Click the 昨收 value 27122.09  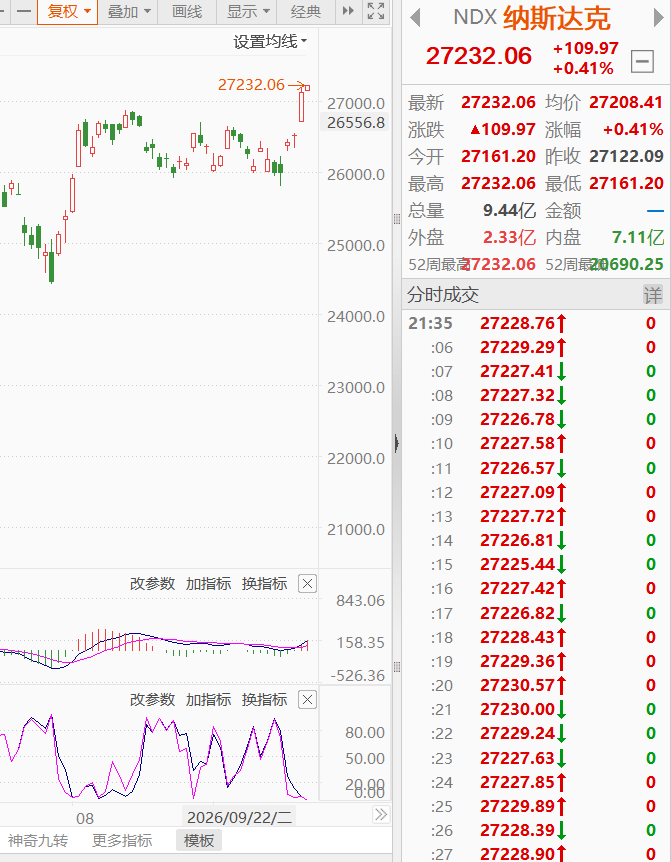626,157
